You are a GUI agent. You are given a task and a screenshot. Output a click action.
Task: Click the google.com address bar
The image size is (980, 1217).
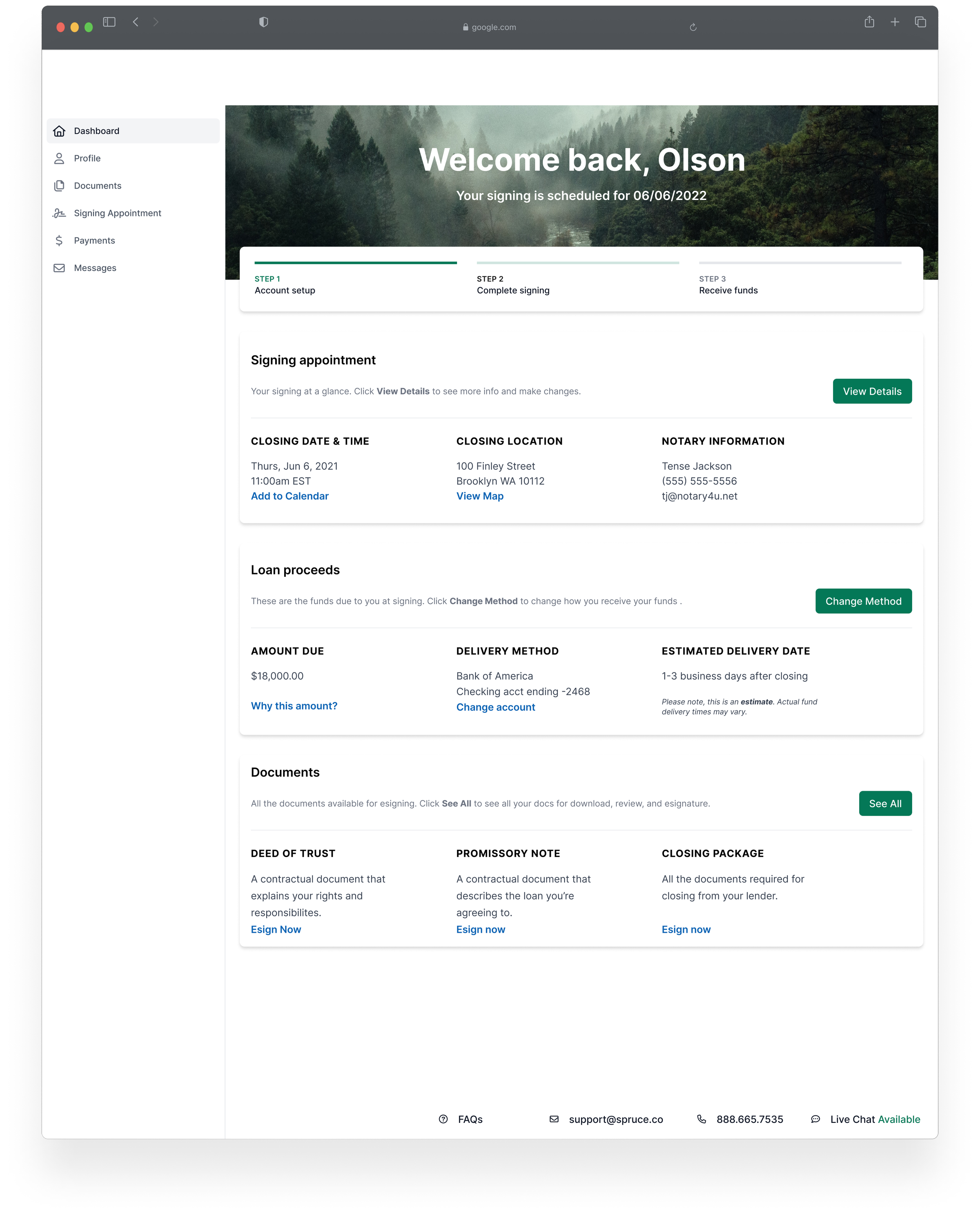pos(490,27)
